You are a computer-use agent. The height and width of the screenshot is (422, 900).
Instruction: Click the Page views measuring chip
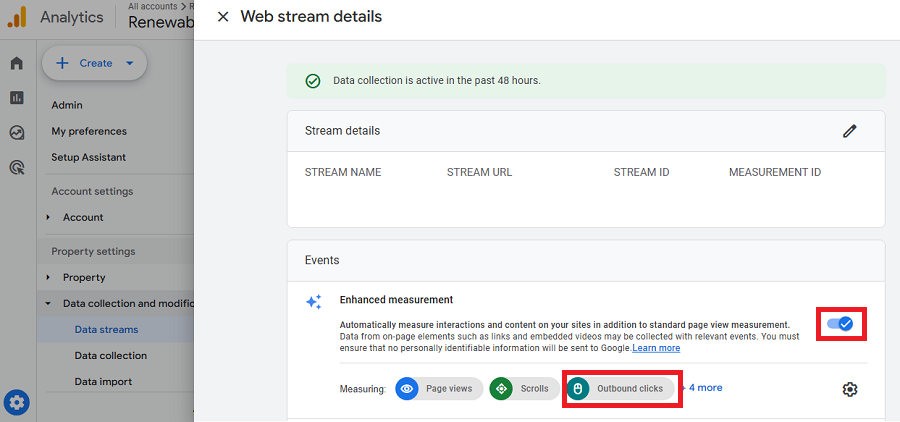pyautogui.click(x=439, y=389)
